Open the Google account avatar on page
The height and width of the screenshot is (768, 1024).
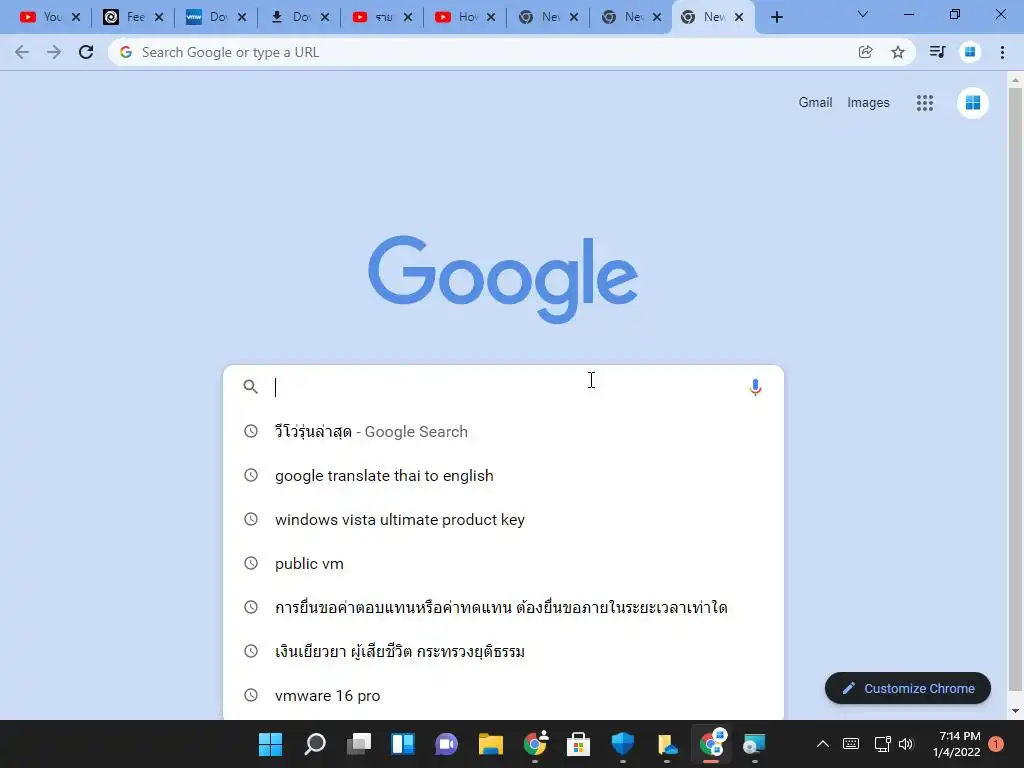tap(972, 103)
